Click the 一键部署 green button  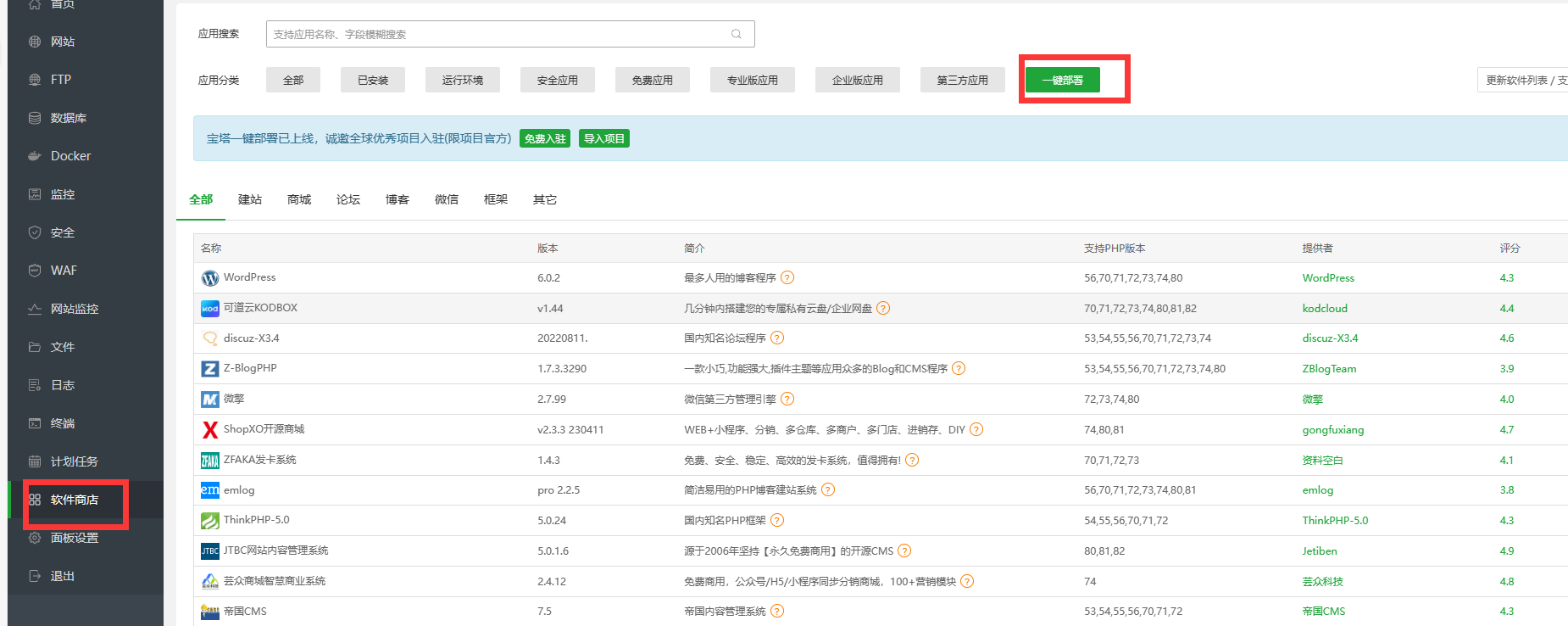coord(1062,80)
